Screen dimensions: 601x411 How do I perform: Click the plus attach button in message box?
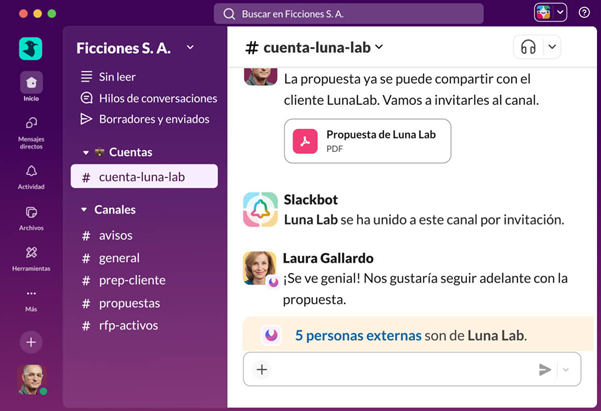tap(262, 369)
